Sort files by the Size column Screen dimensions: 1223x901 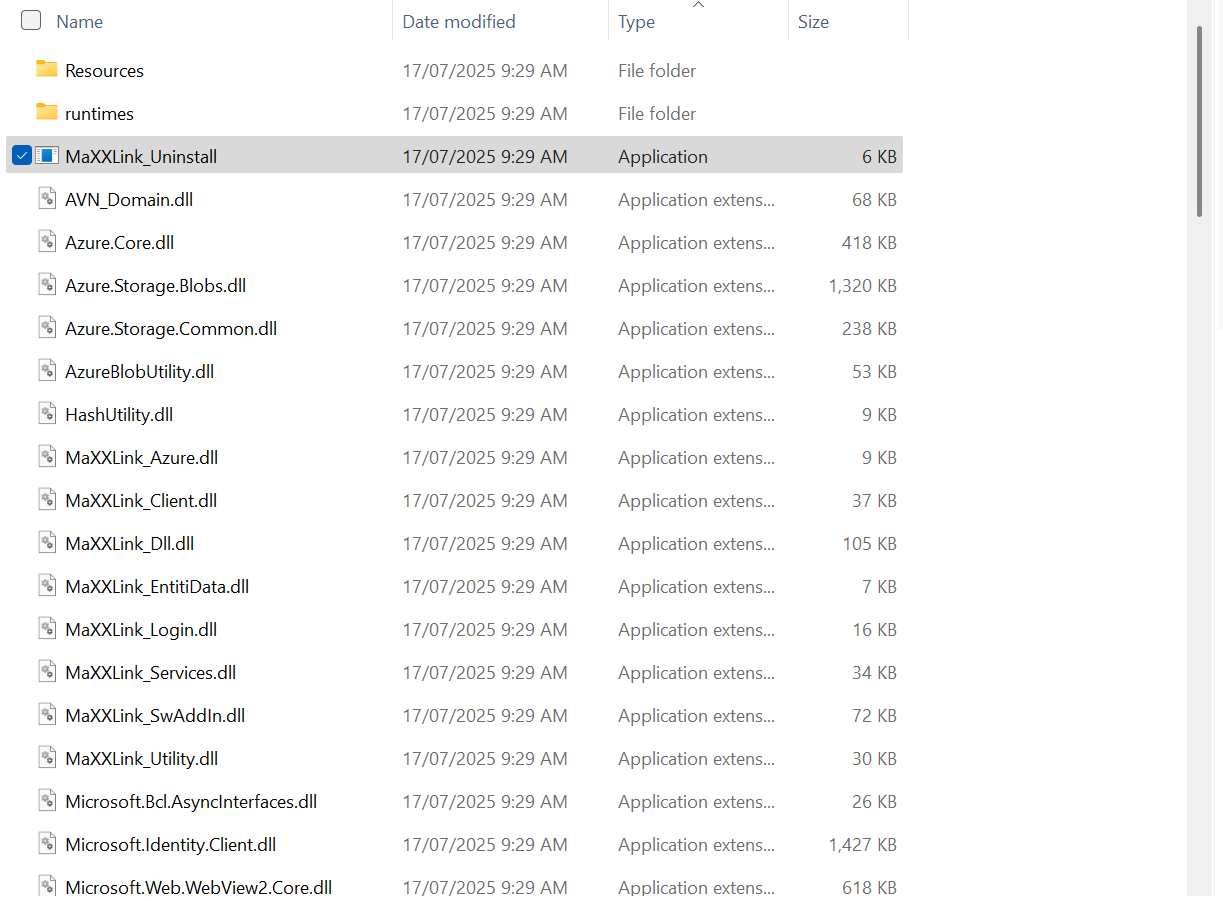tap(813, 21)
